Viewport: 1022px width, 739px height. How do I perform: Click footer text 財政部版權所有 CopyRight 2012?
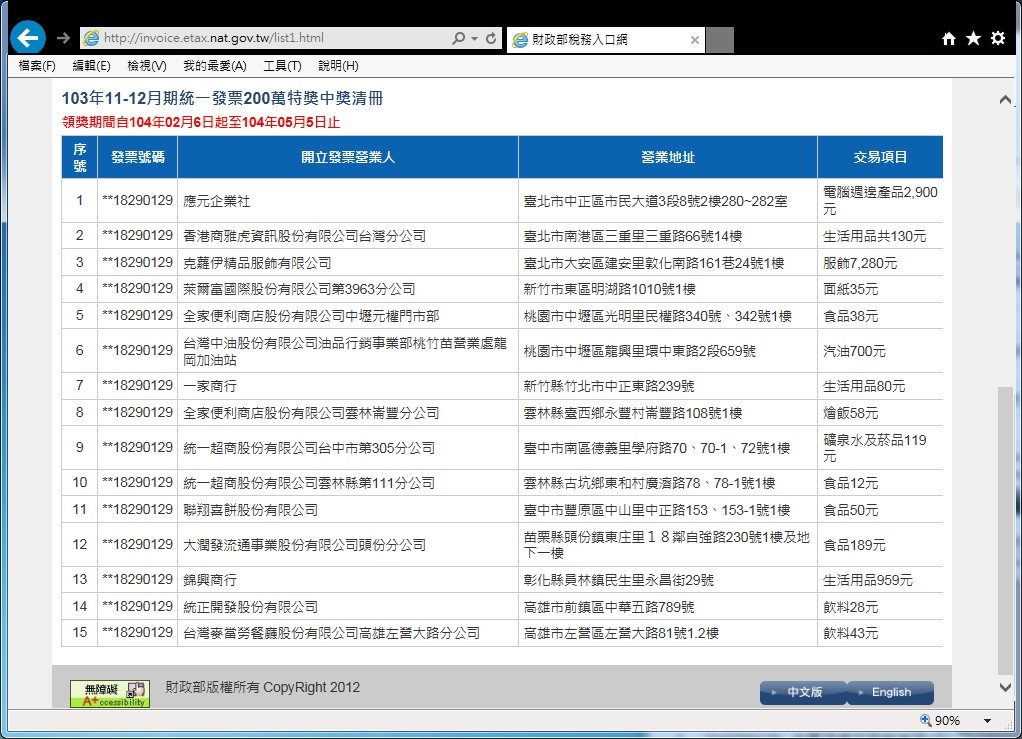point(263,688)
